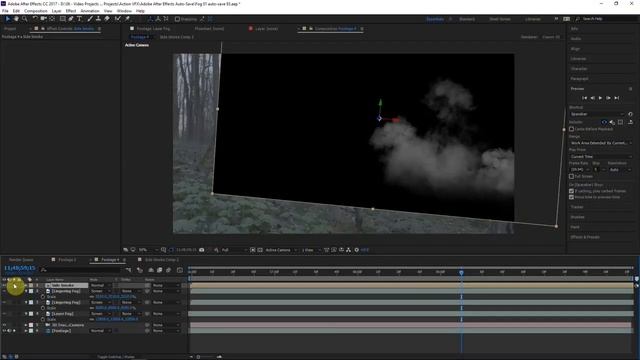Uncheck If caching, play cached frames

click(x=571, y=191)
